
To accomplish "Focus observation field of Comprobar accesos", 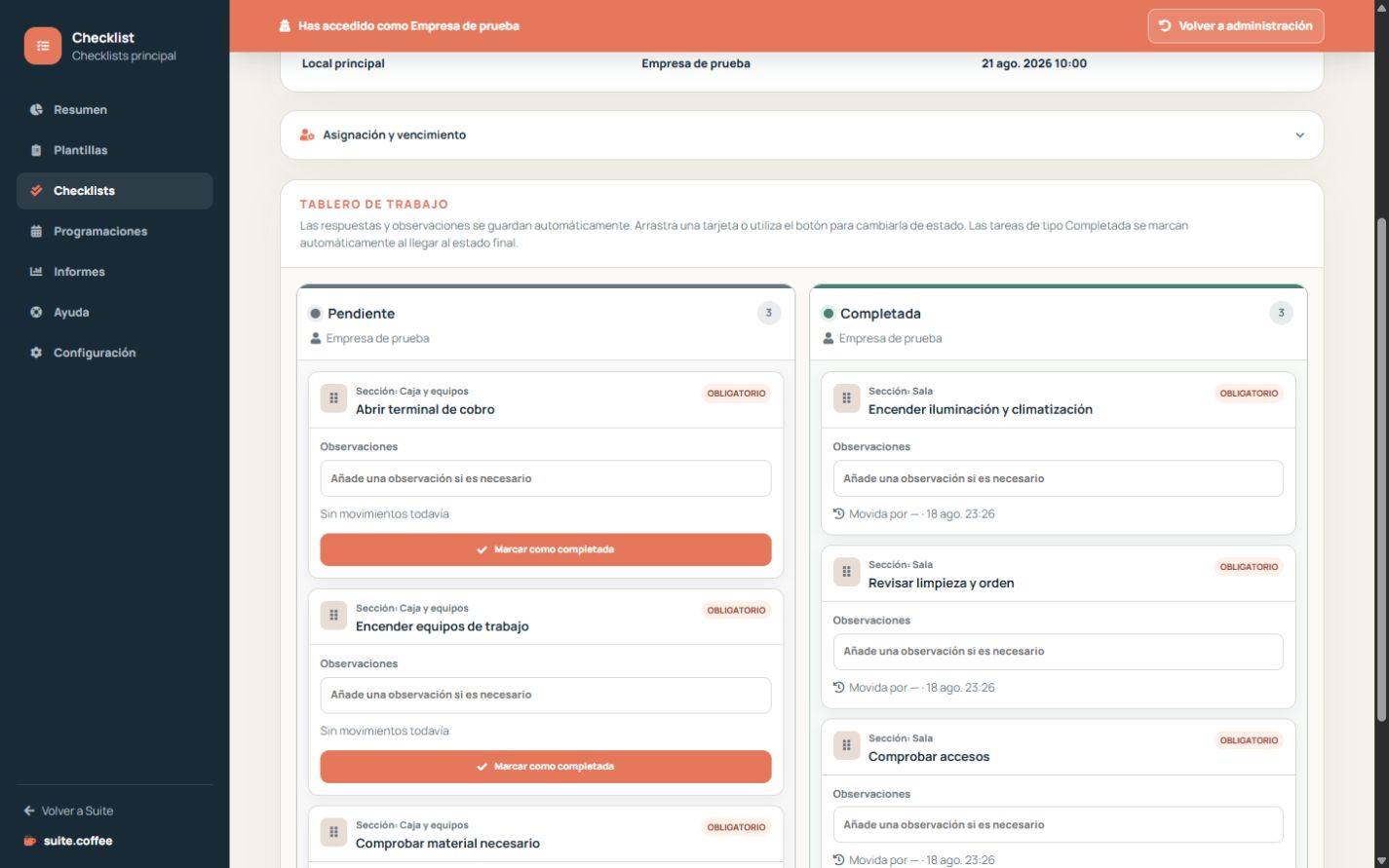I will (x=1058, y=825).
